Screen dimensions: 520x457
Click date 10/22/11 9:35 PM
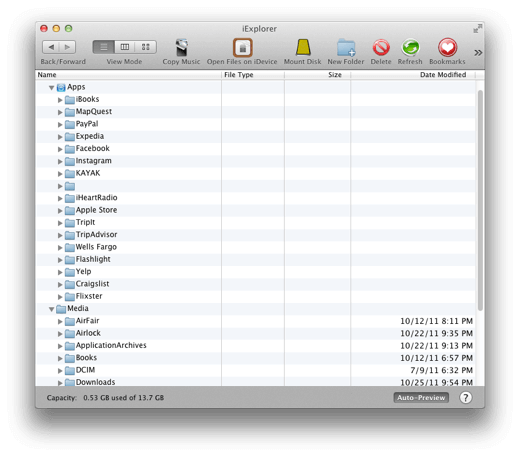436,333
